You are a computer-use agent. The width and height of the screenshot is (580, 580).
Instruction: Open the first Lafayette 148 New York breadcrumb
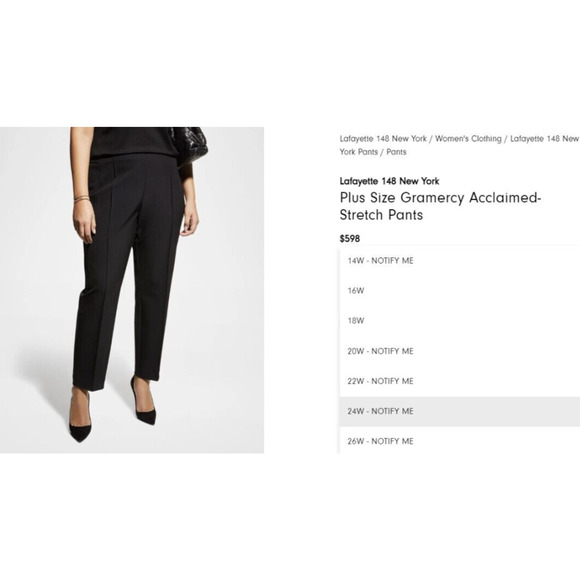(383, 139)
